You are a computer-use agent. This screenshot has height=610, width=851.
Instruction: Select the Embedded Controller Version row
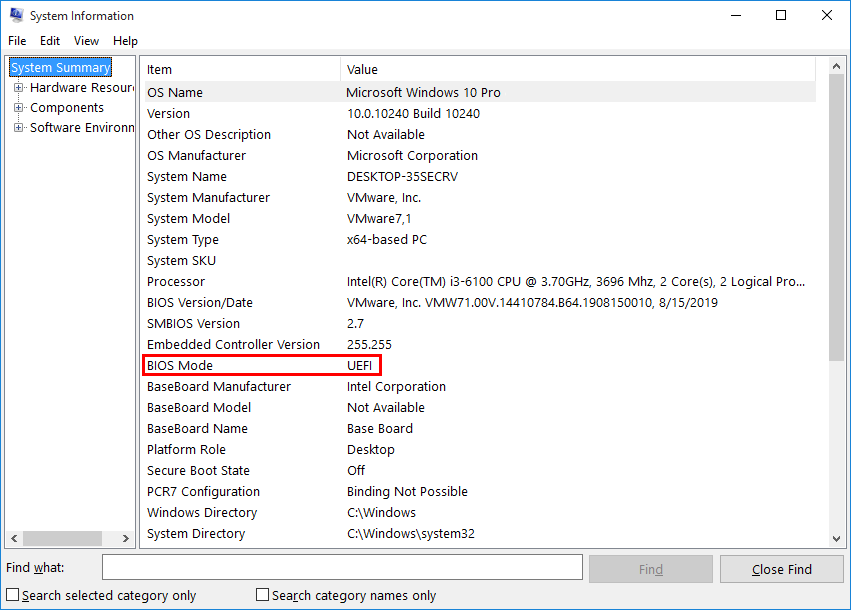[x=480, y=345]
